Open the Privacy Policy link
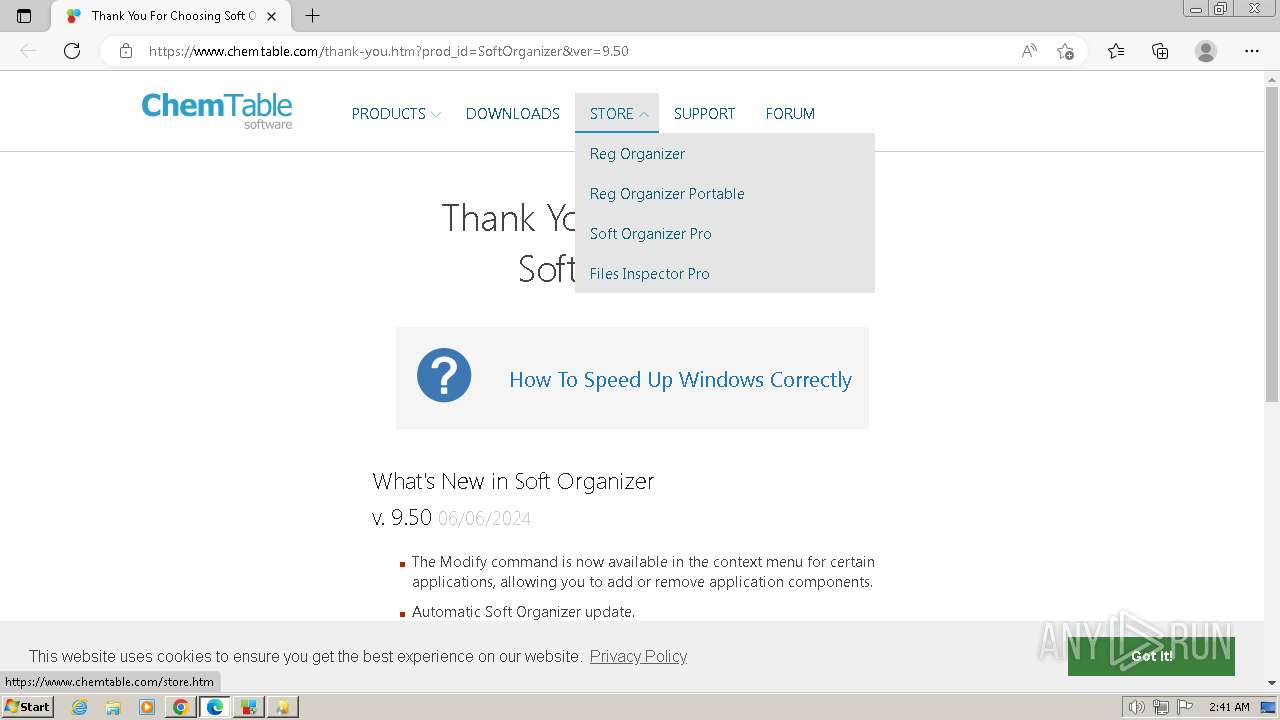1280x720 pixels. (638, 656)
